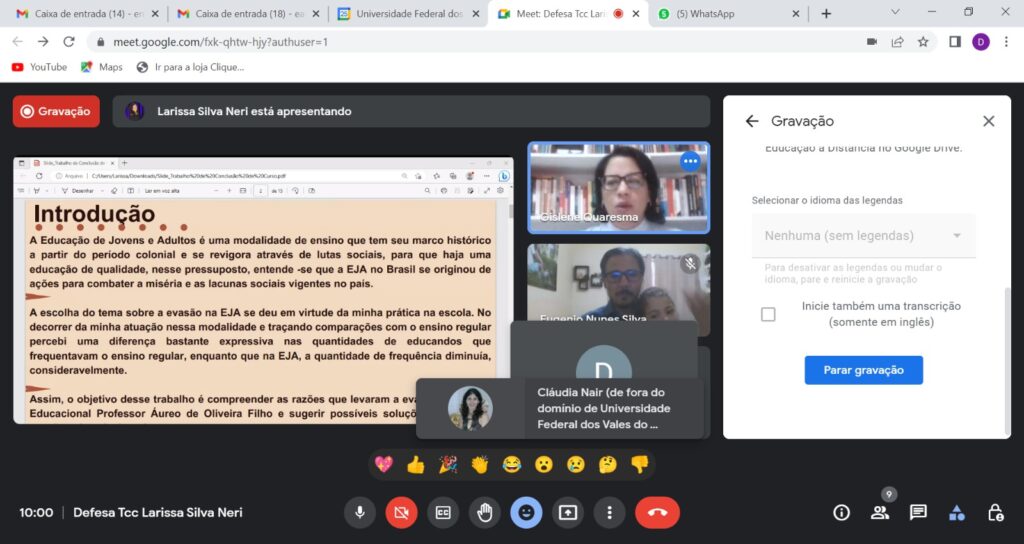This screenshot has width=1024, height=544.
Task: Open Chrome three-dot menu
Action: click(1006, 42)
